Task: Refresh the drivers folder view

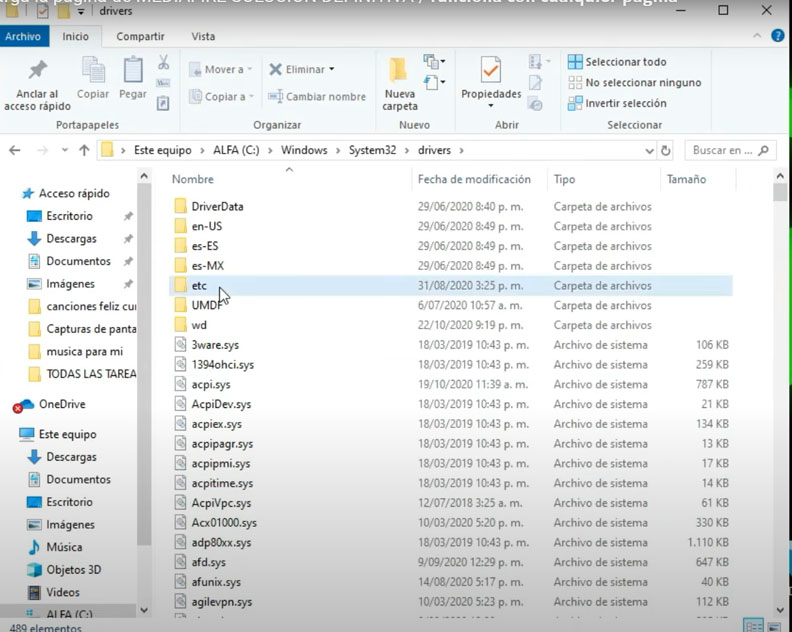Action: pos(666,151)
